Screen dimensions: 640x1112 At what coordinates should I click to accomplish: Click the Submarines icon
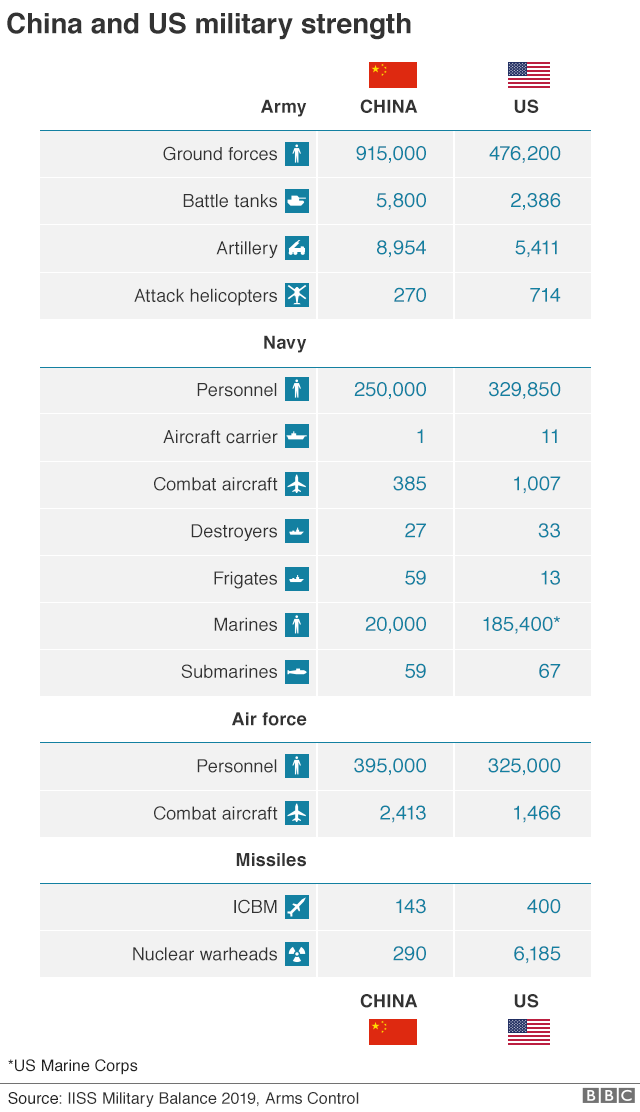pos(297,672)
